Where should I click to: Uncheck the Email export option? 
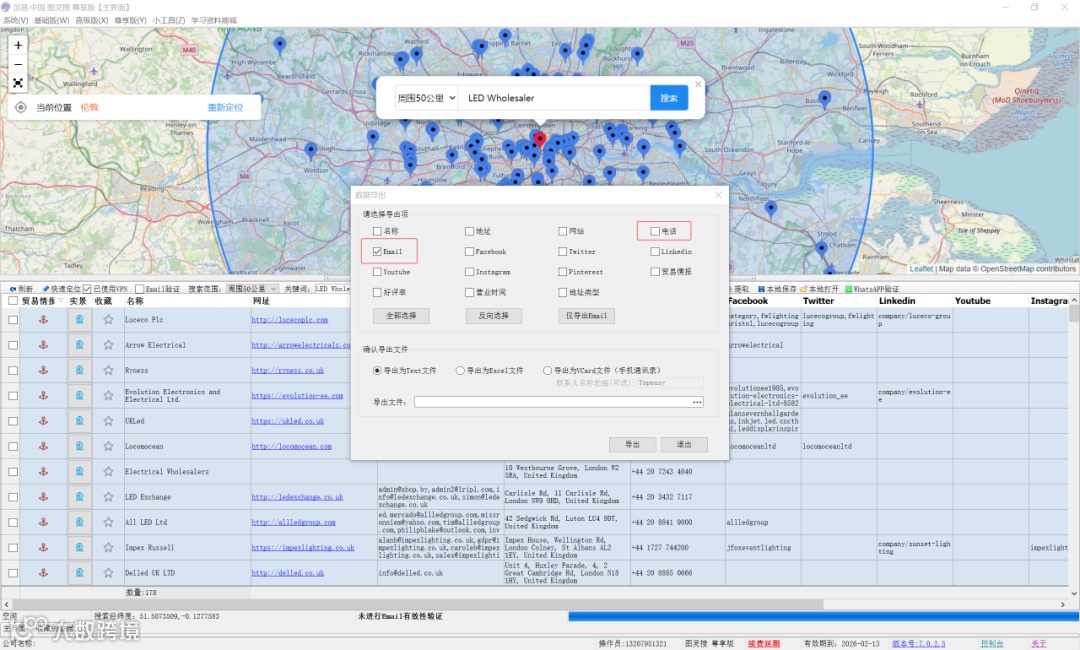point(377,251)
